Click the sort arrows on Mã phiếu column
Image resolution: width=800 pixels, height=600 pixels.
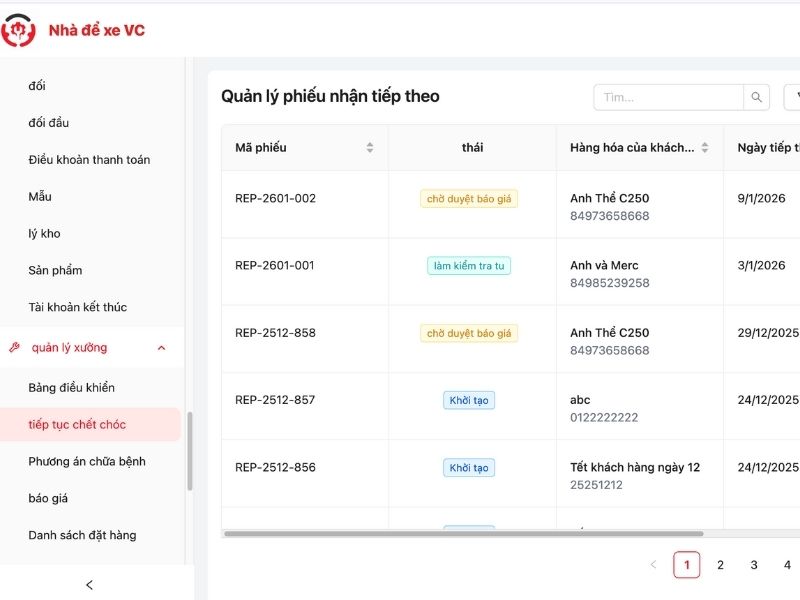tap(369, 147)
